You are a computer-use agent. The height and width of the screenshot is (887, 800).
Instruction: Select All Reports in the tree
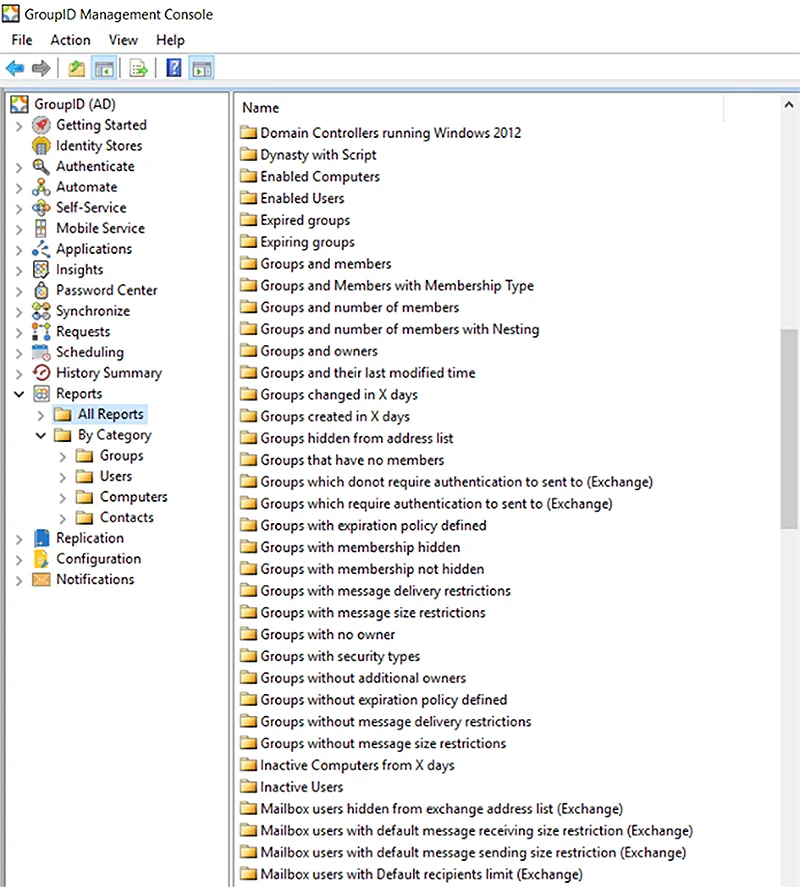[111, 414]
